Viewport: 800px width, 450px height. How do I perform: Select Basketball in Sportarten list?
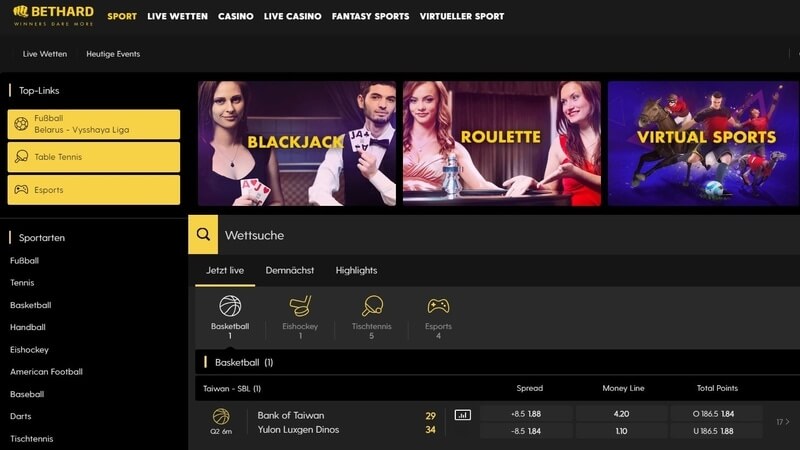(31, 305)
